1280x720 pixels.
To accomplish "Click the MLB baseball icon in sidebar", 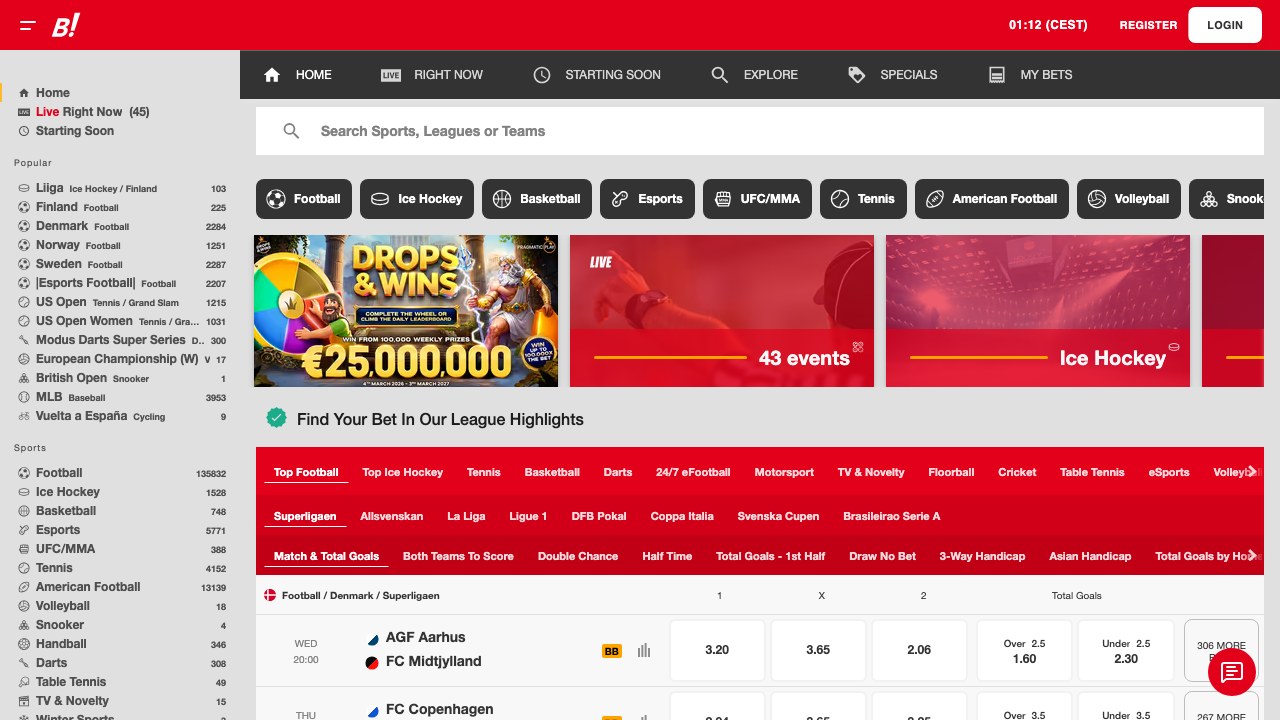I will point(24,397).
